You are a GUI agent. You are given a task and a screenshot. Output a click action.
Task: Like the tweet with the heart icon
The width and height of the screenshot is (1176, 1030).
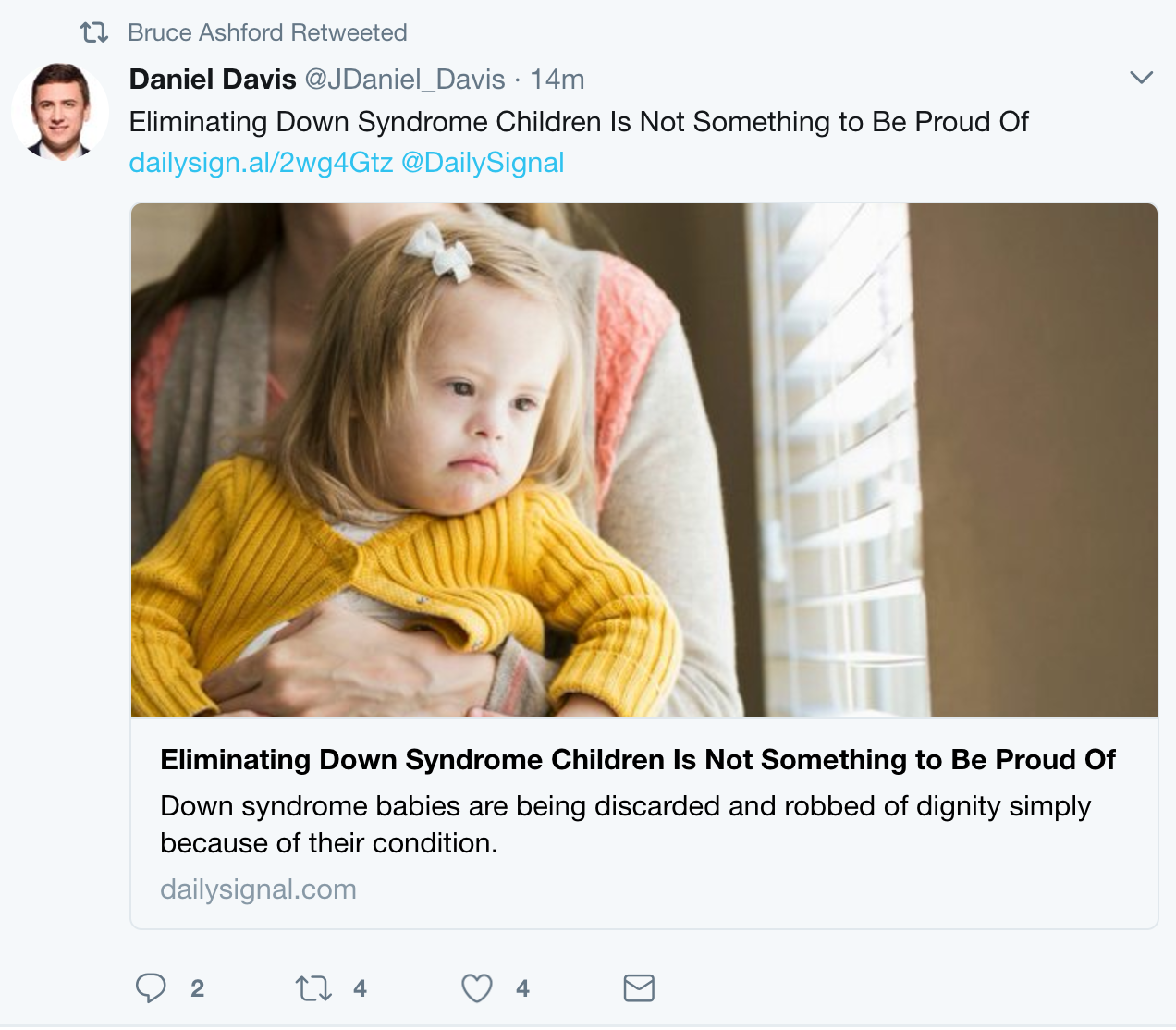pos(477,989)
